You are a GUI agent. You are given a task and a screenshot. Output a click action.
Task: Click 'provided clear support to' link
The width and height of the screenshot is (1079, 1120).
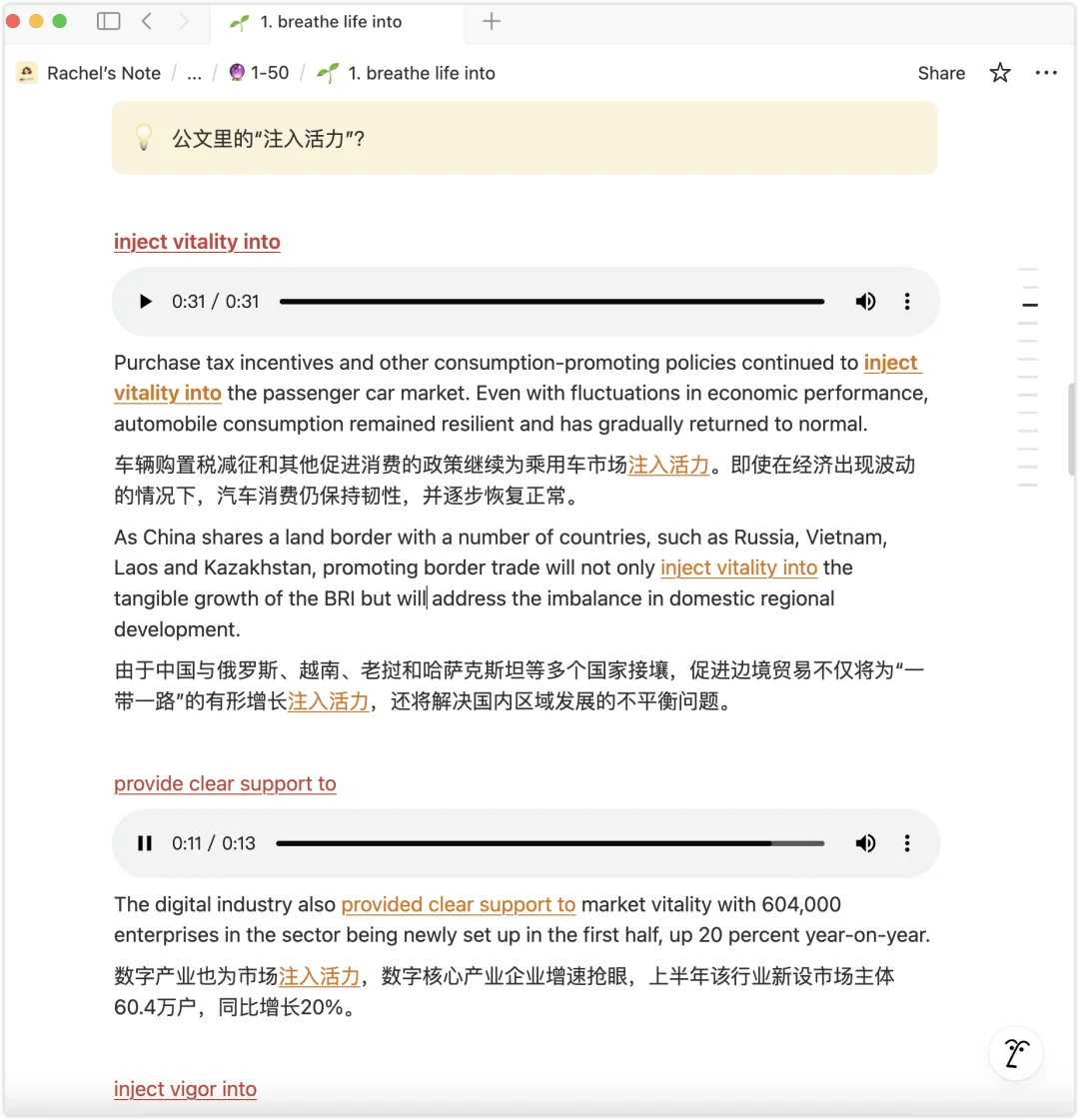click(459, 904)
